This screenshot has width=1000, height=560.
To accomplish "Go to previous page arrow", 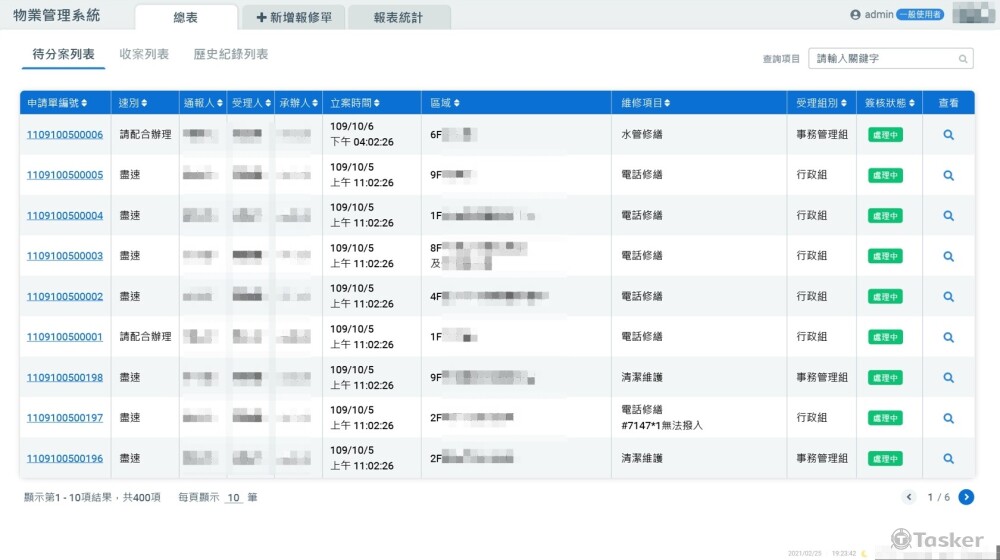I will (x=909, y=497).
